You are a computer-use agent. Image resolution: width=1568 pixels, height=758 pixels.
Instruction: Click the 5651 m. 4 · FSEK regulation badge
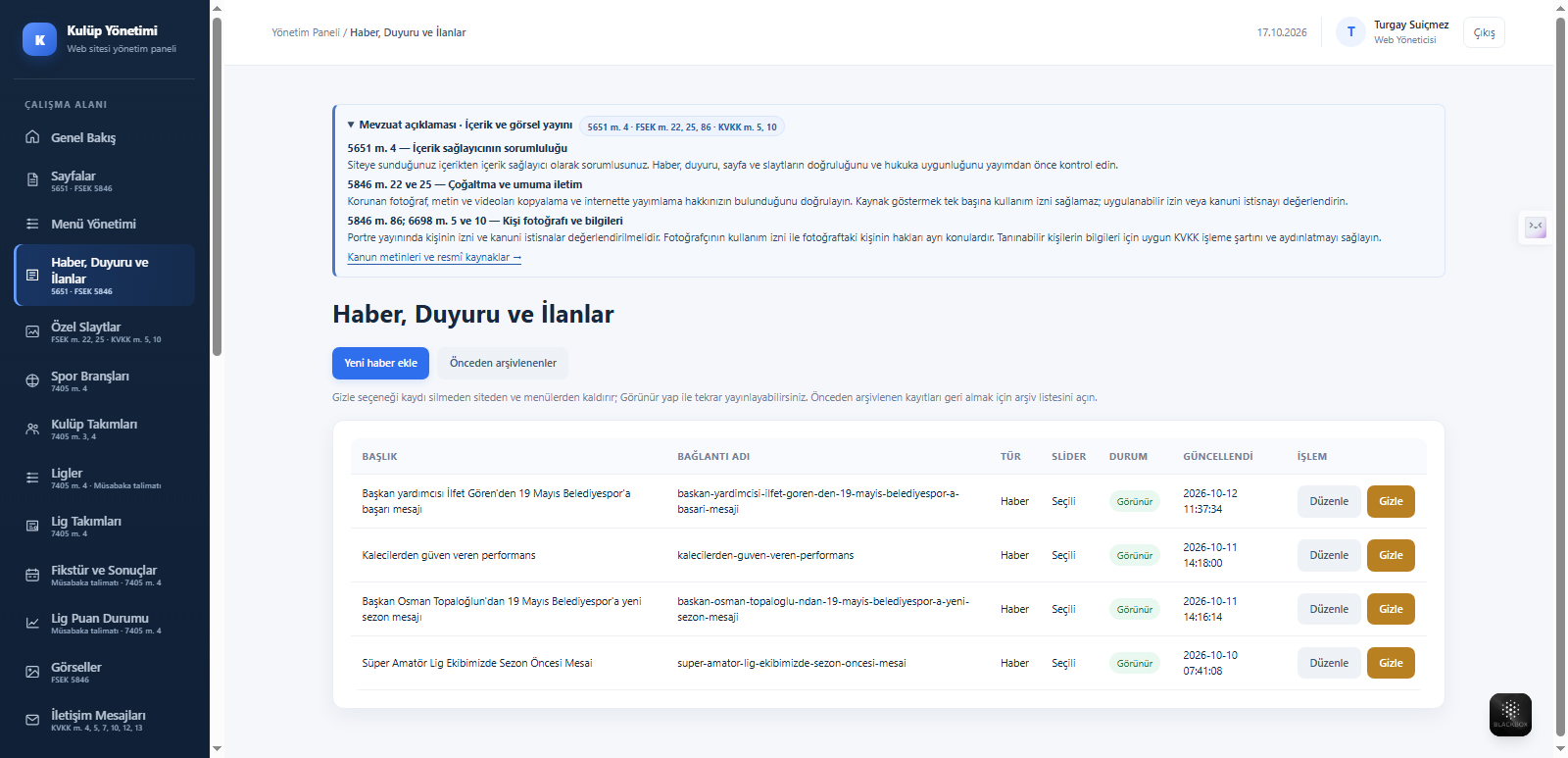pyautogui.click(x=682, y=126)
